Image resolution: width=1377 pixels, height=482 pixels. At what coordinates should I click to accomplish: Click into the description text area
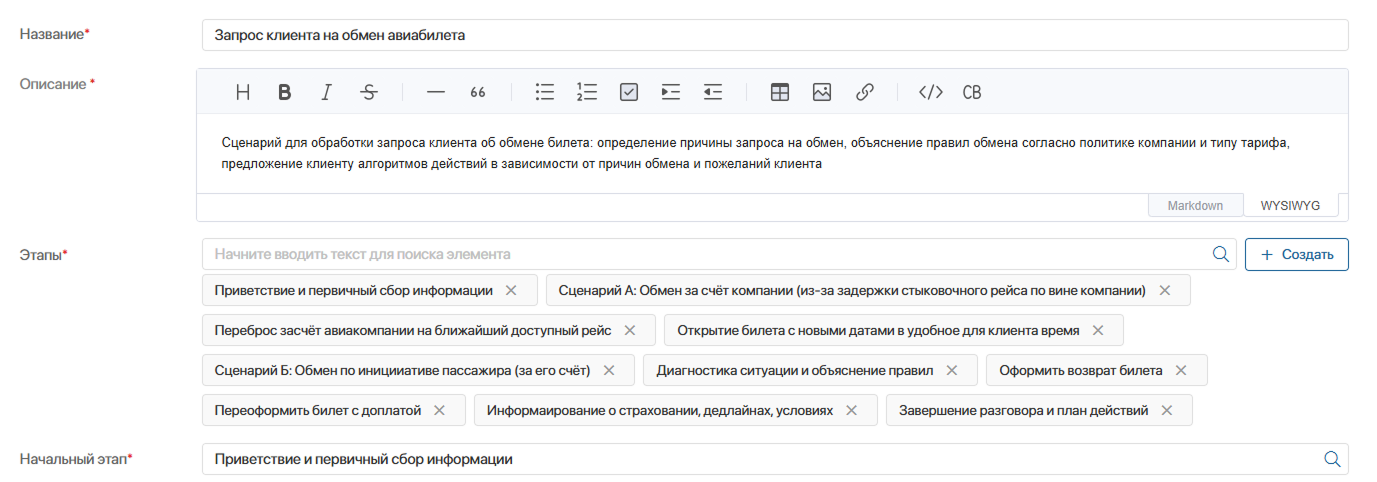(x=772, y=153)
